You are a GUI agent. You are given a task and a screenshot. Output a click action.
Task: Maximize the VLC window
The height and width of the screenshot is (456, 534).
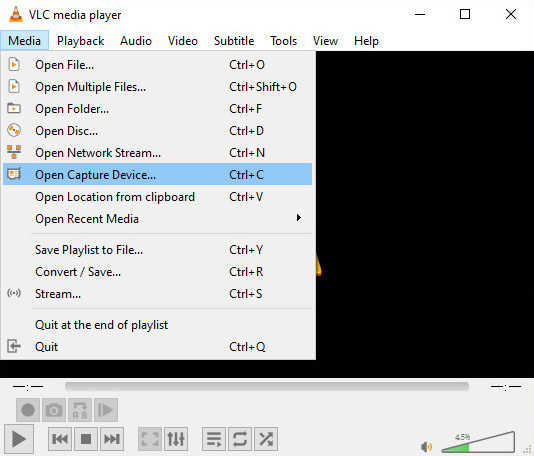465,14
